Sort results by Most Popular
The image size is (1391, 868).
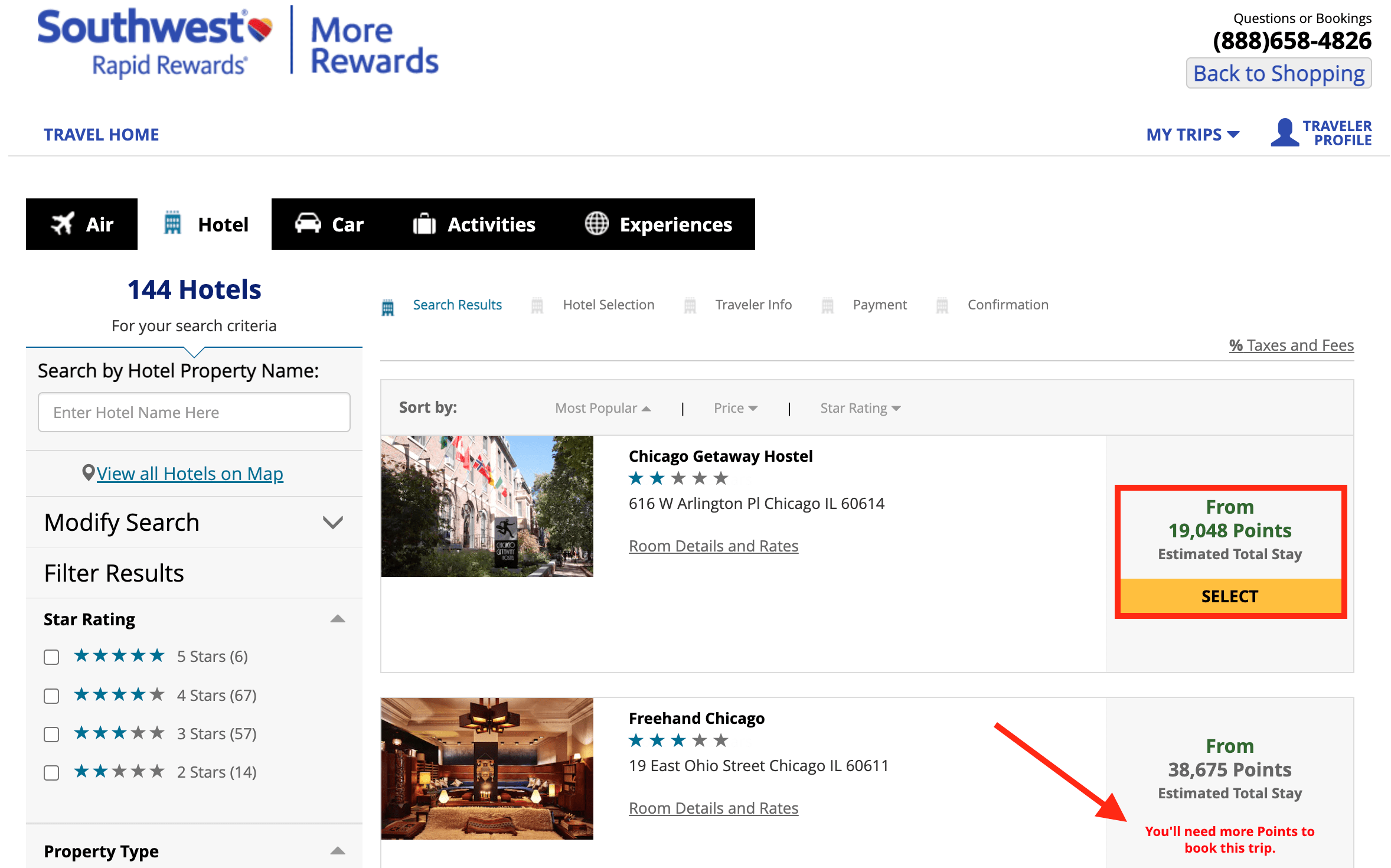click(x=603, y=408)
